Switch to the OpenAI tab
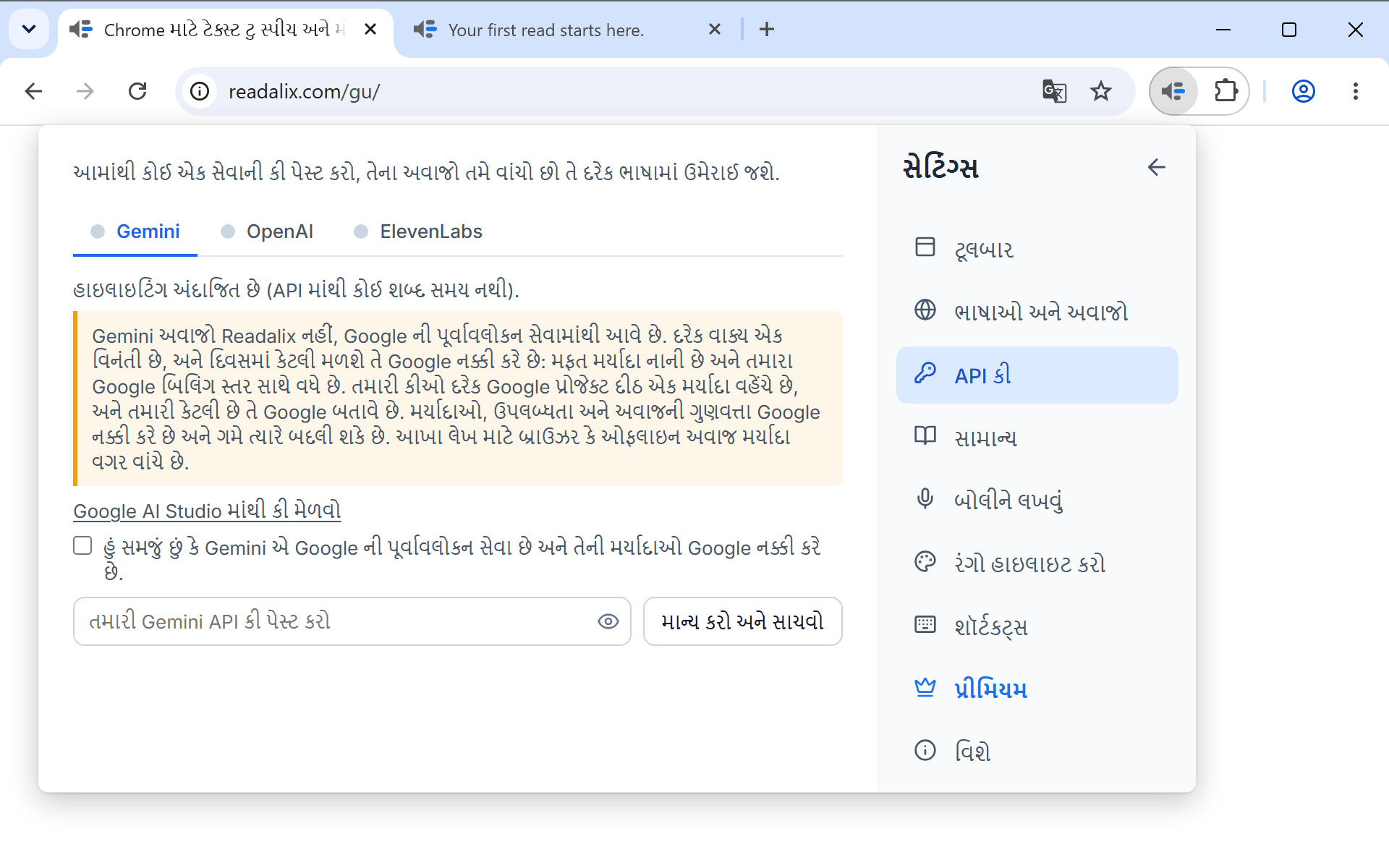Screen dimensions: 1389x868 click(x=267, y=231)
